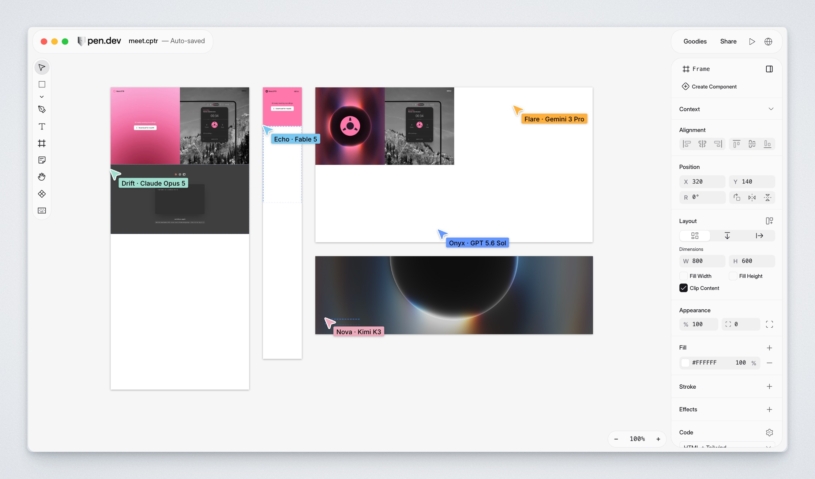Click the Onyx · GPT 5.6 Sol label
Viewport: 815px width, 479px height.
(x=477, y=243)
